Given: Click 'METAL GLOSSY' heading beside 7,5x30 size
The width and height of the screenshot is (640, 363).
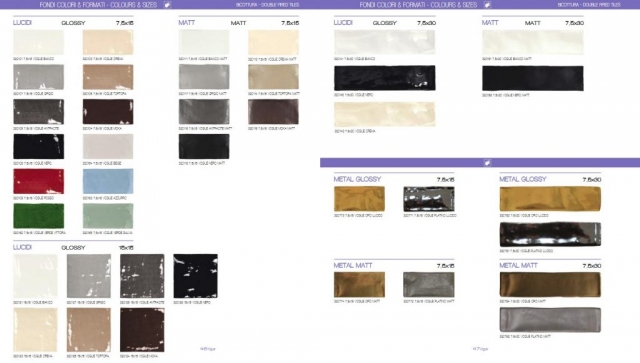Looking at the screenshot, I should coord(523,179).
